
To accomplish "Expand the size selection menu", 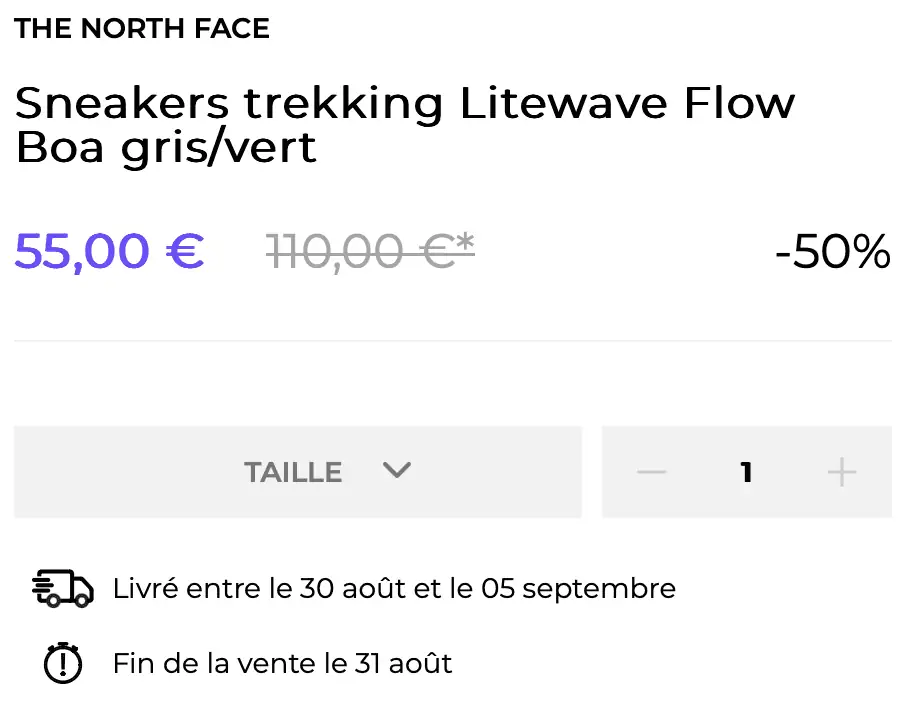I will [x=297, y=472].
